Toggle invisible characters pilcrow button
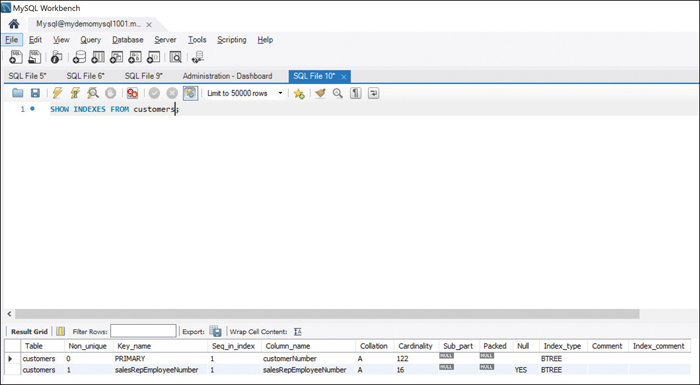This screenshot has width=700, height=385. pos(355,93)
